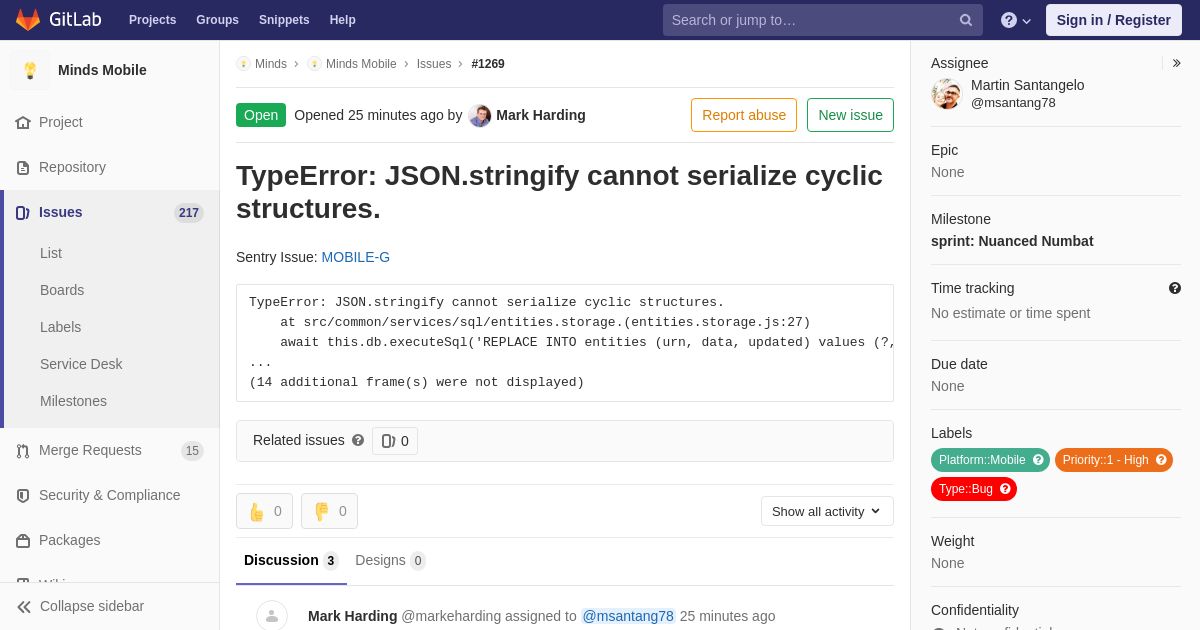Open Security & Compliance in sidebar
This screenshot has height=630, width=1200.
pyautogui.click(x=110, y=495)
